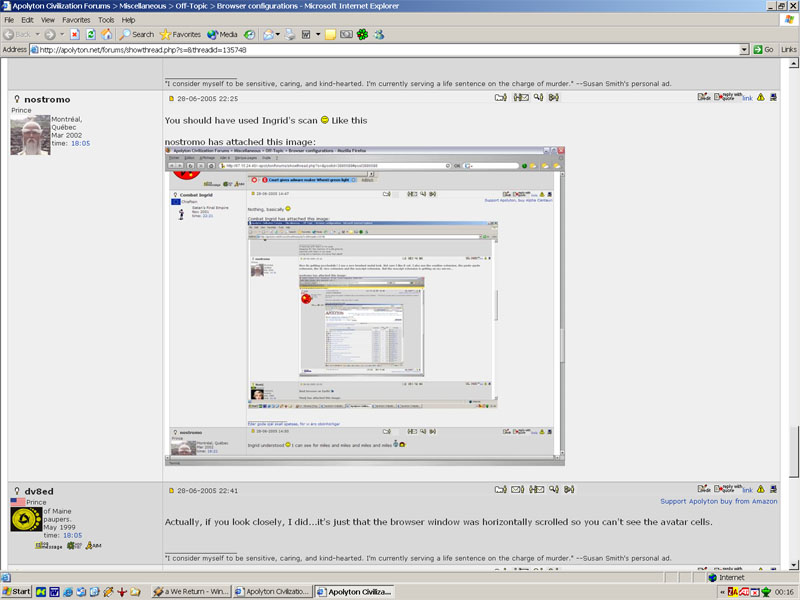Screen dimensions: 800x600
Task: Click the Start button on the taskbar
Action: pyautogui.click(x=16, y=591)
